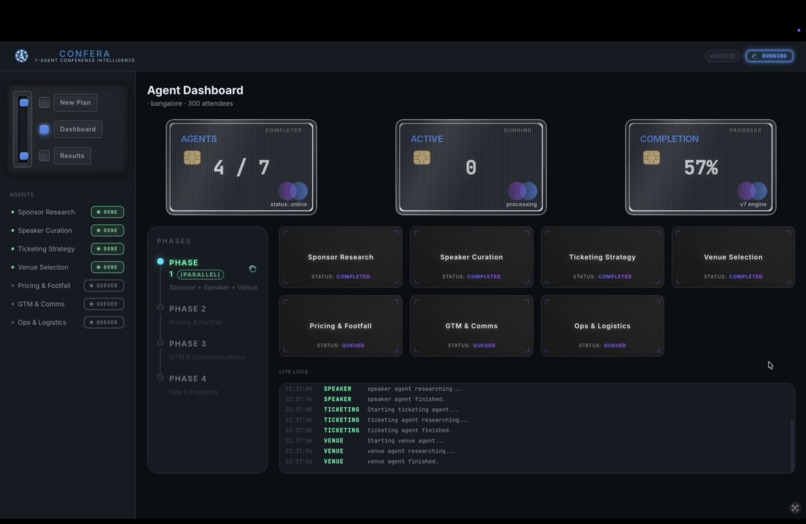Screen dimensions: 806x524
Task: Toggle the checkbox beside Results
Action: point(44,156)
